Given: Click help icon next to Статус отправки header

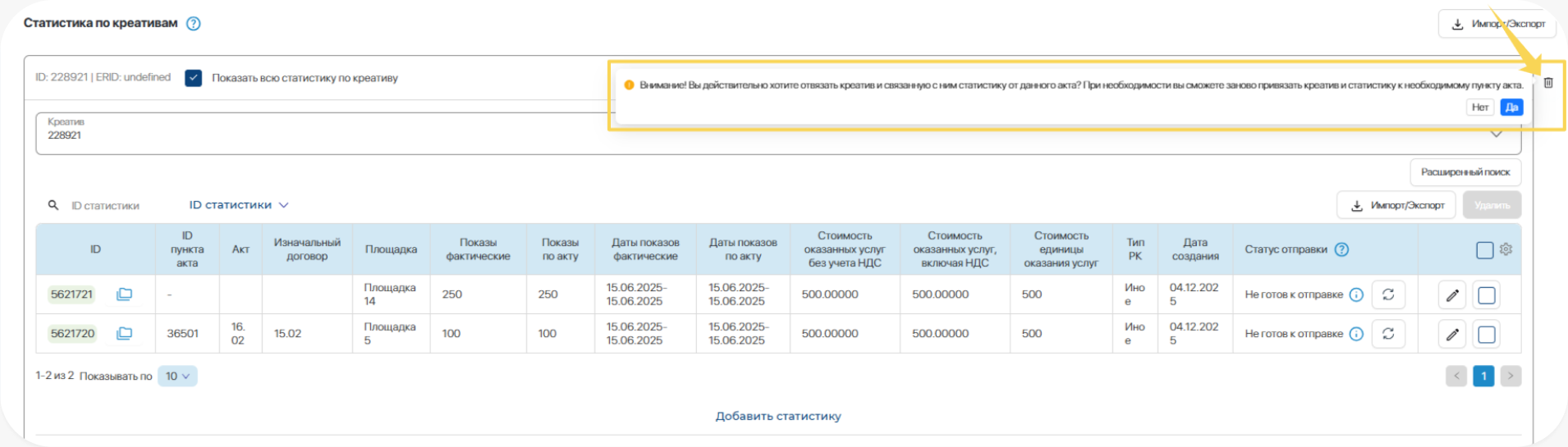Looking at the screenshot, I should coord(1341,249).
